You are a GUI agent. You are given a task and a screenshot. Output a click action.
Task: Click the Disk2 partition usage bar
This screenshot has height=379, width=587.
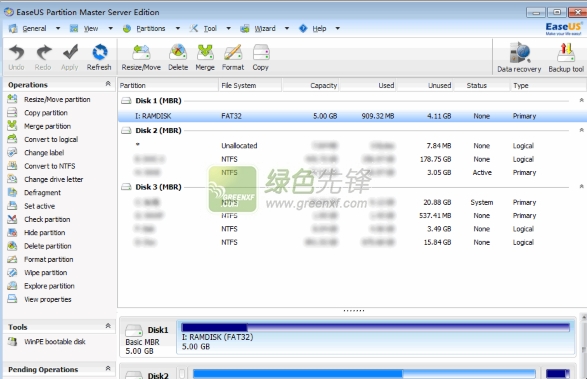[x=364, y=373]
